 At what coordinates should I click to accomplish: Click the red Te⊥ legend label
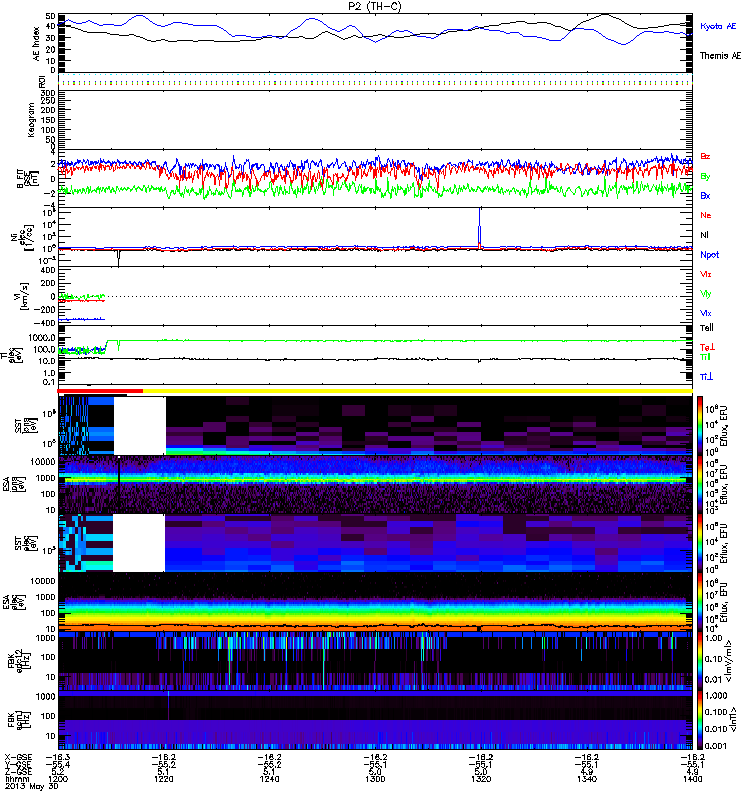point(707,347)
